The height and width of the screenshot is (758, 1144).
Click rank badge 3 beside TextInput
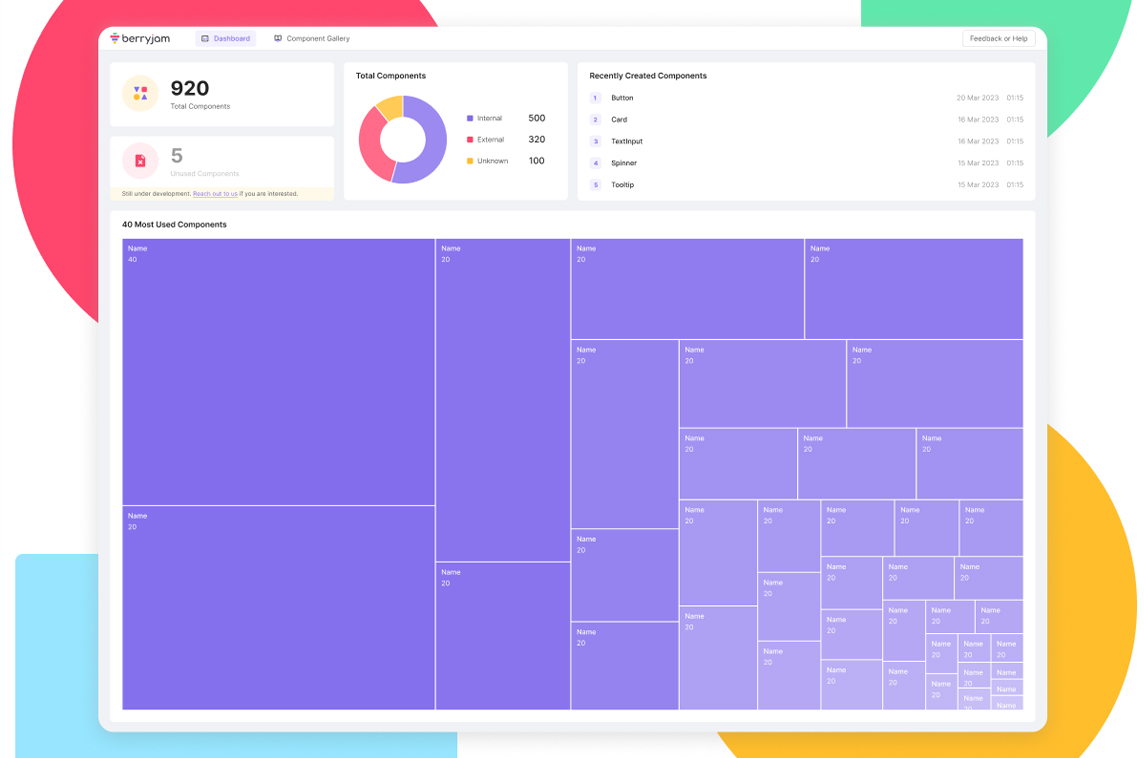tap(595, 142)
